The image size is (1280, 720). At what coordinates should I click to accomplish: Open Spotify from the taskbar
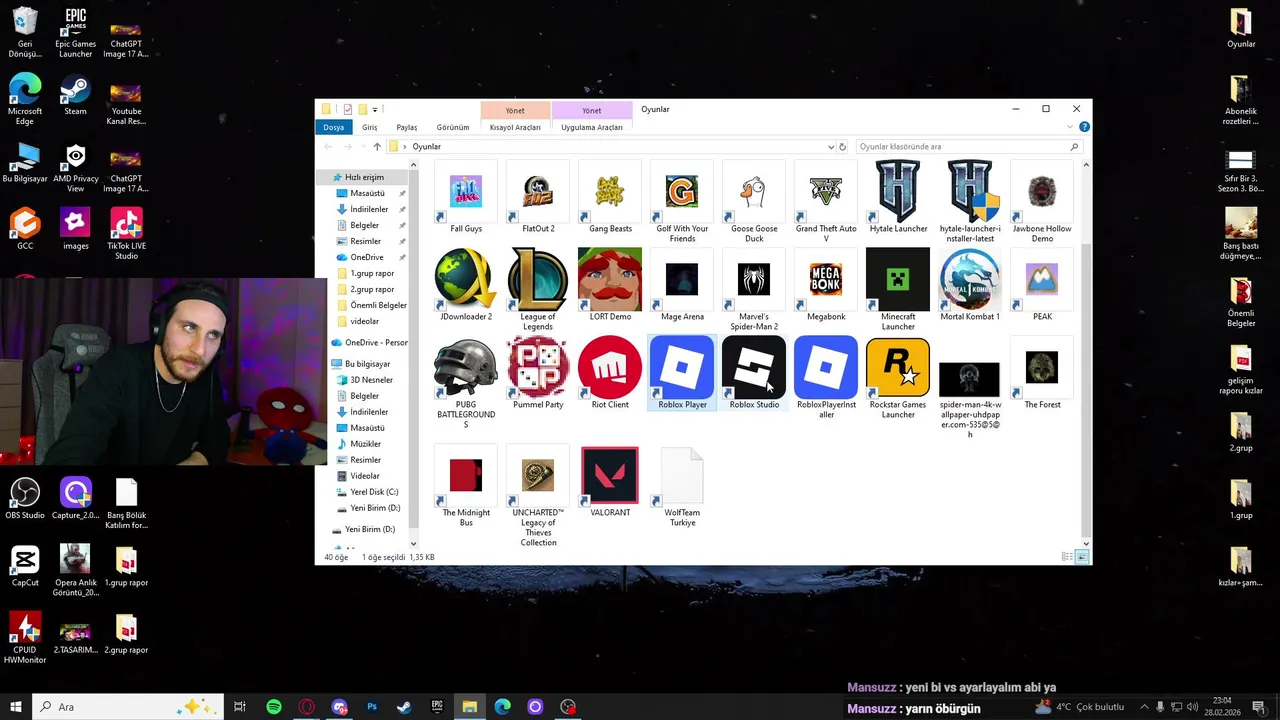coord(274,707)
